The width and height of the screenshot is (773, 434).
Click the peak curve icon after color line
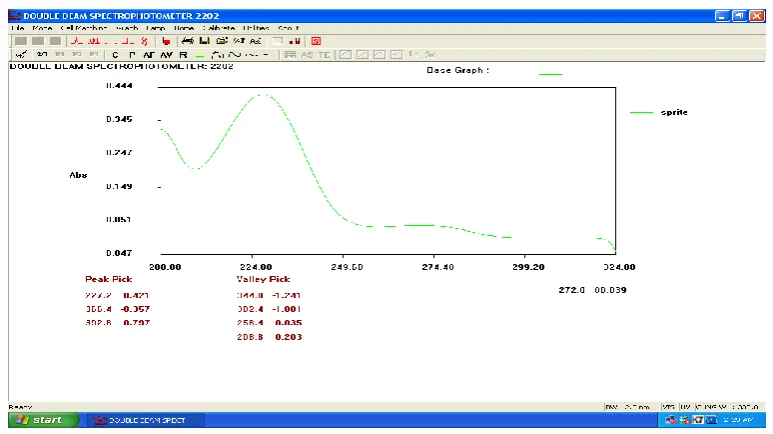coord(217,55)
